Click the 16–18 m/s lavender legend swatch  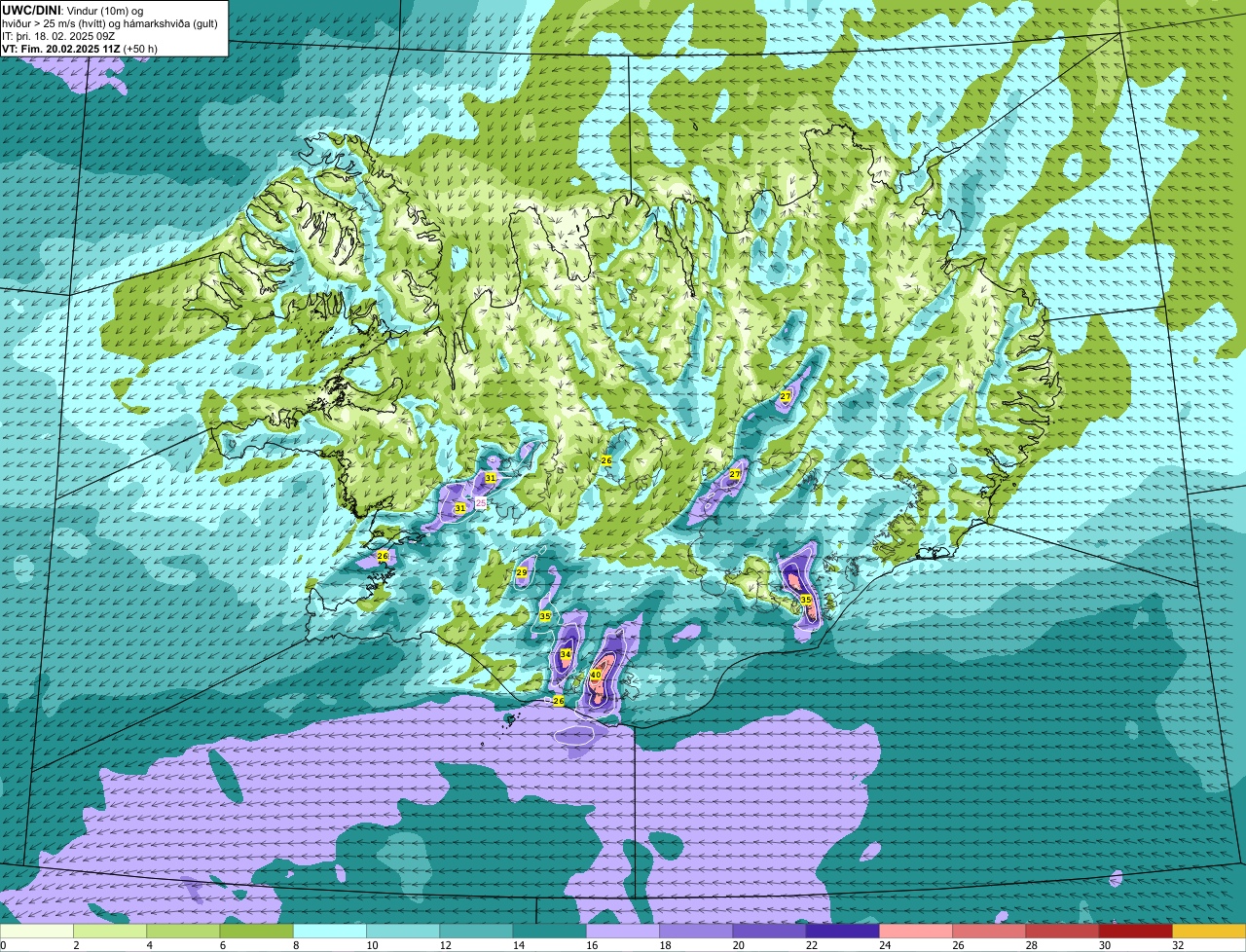(x=622, y=932)
